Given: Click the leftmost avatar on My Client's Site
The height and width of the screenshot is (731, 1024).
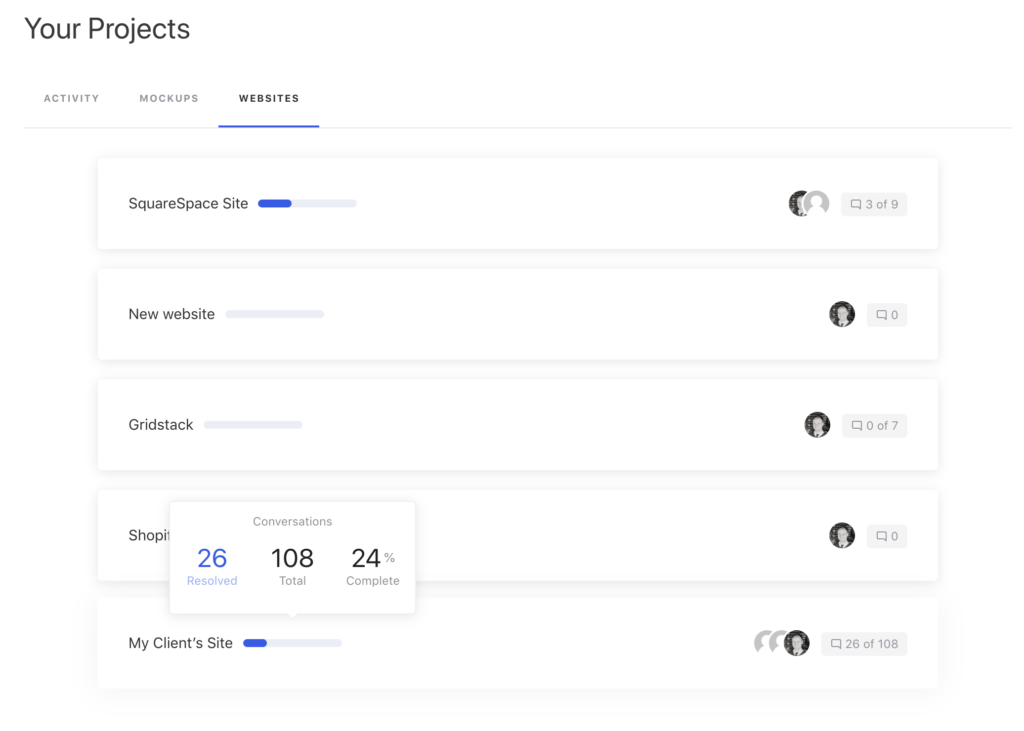Looking at the screenshot, I should tap(762, 643).
